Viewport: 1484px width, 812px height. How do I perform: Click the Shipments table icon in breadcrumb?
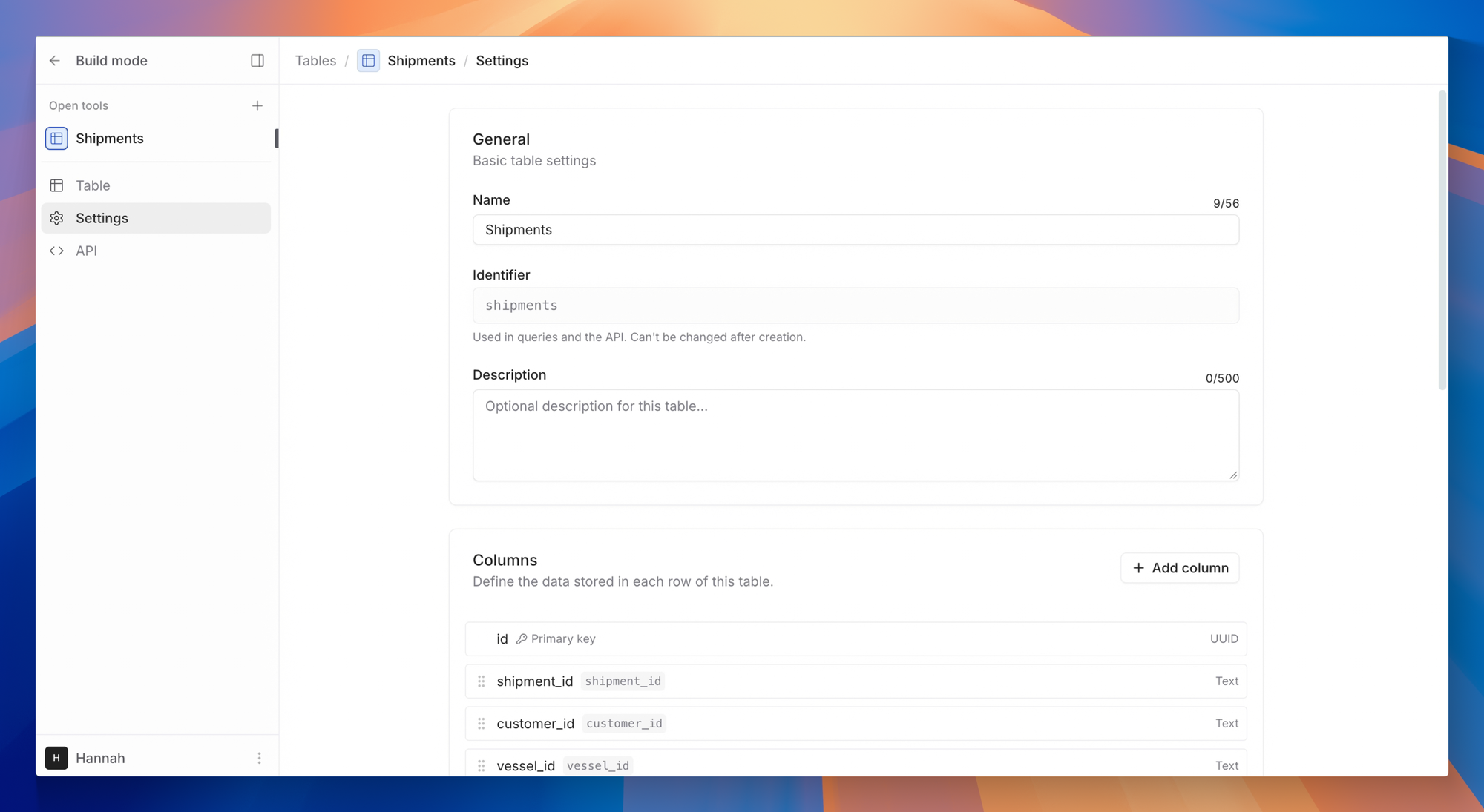click(369, 61)
